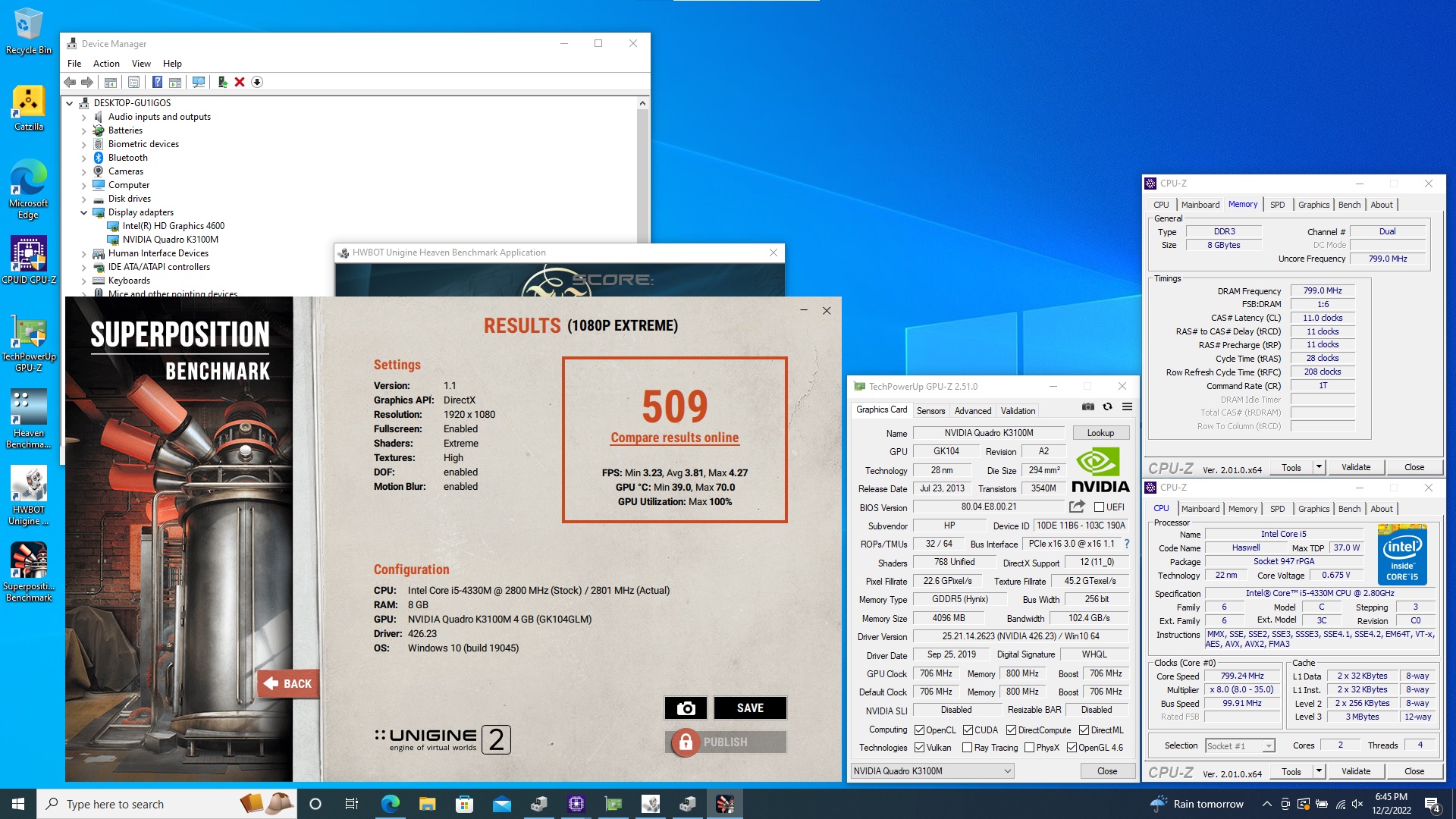Click the PUBLISH button in Superposition

(x=726, y=742)
